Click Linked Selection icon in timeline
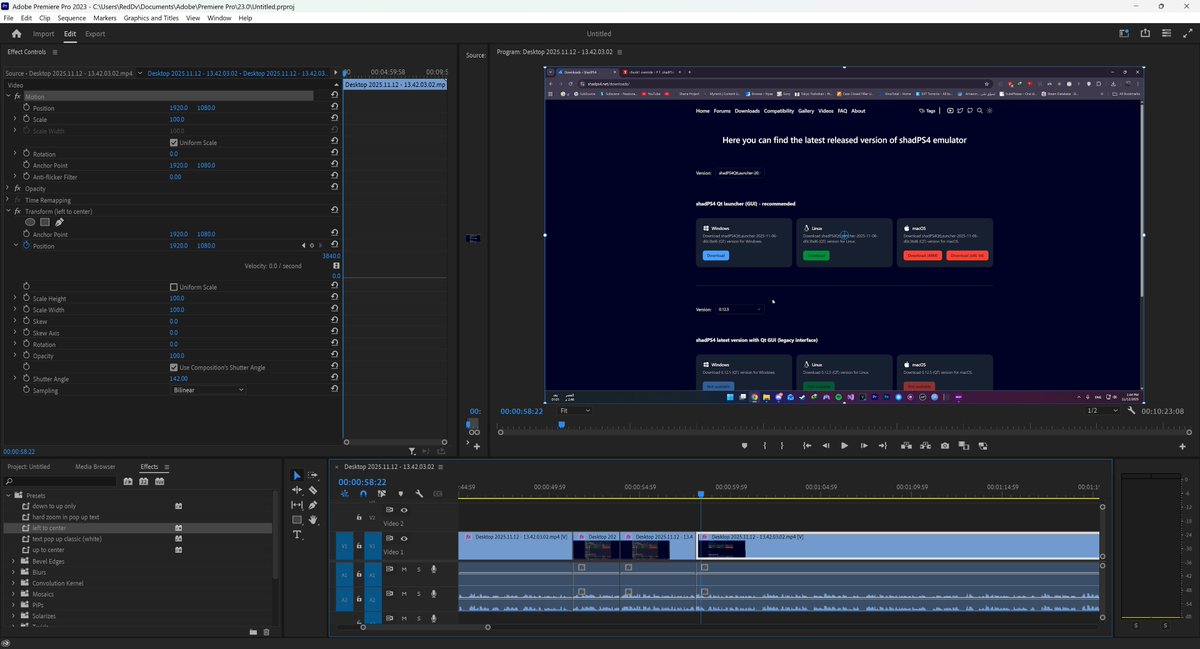1200x649 pixels. click(x=382, y=493)
